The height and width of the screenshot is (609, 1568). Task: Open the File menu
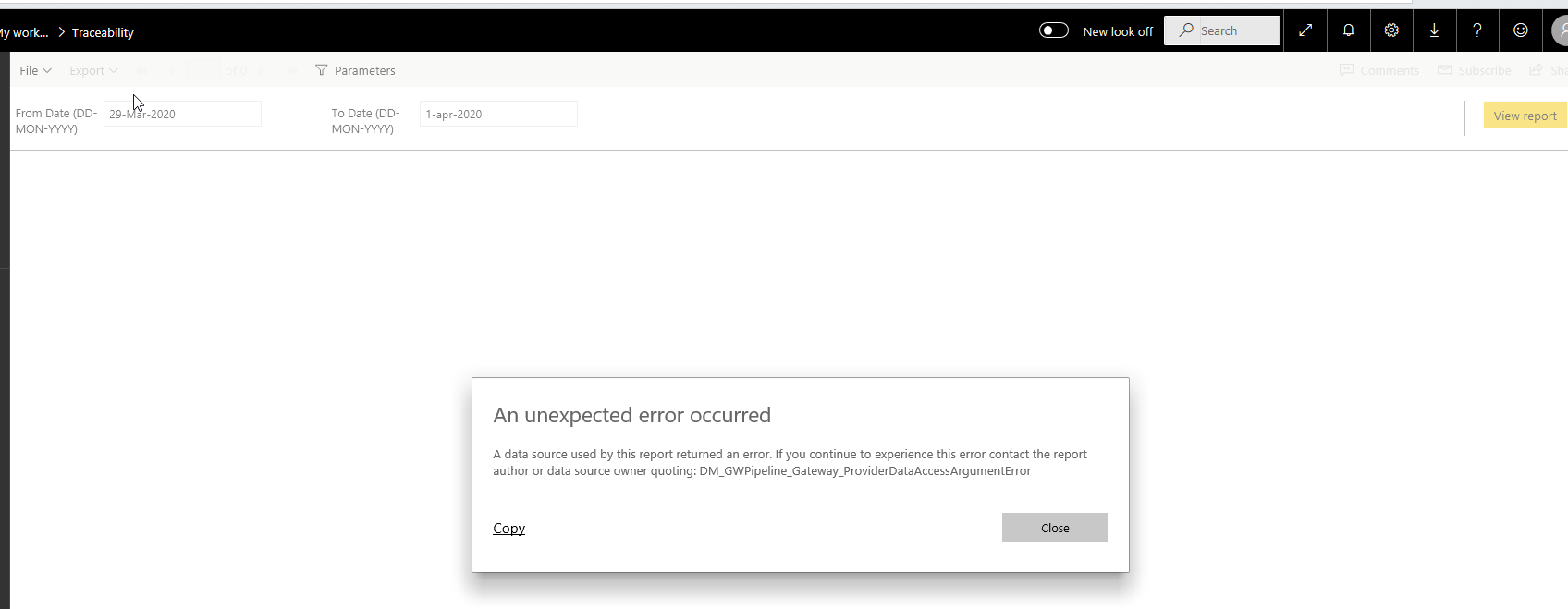[35, 70]
